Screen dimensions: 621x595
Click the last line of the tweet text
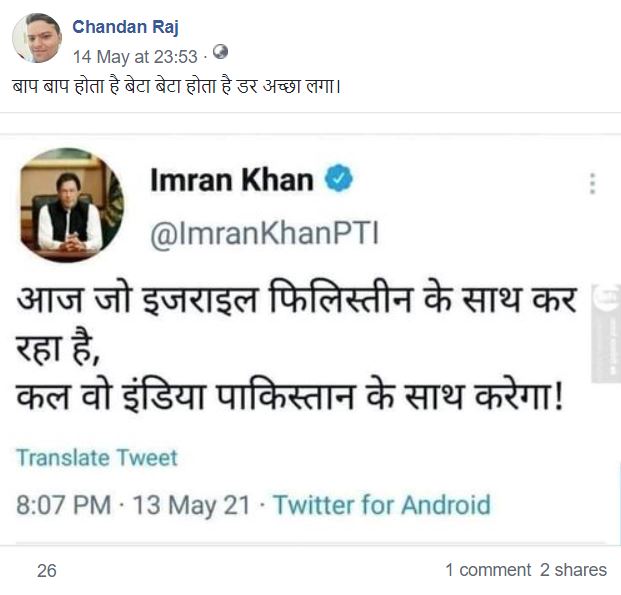click(290, 400)
